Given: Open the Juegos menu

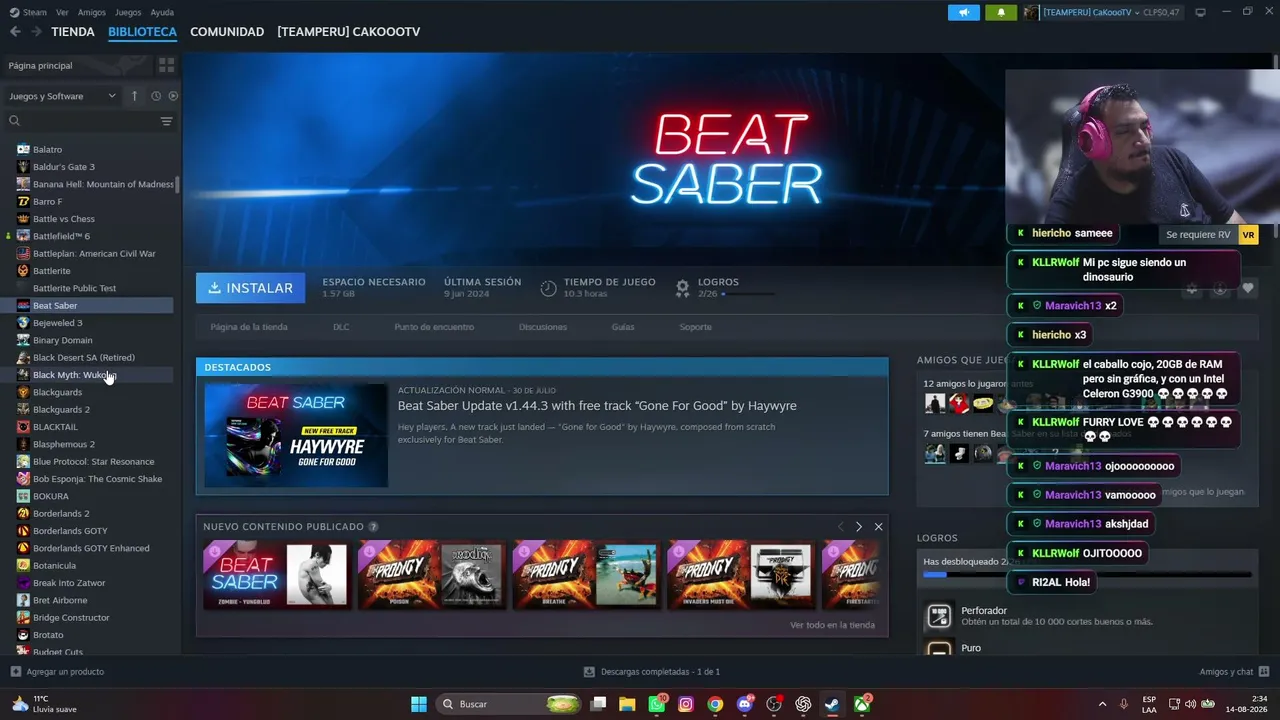Looking at the screenshot, I should pyautogui.click(x=128, y=12).
